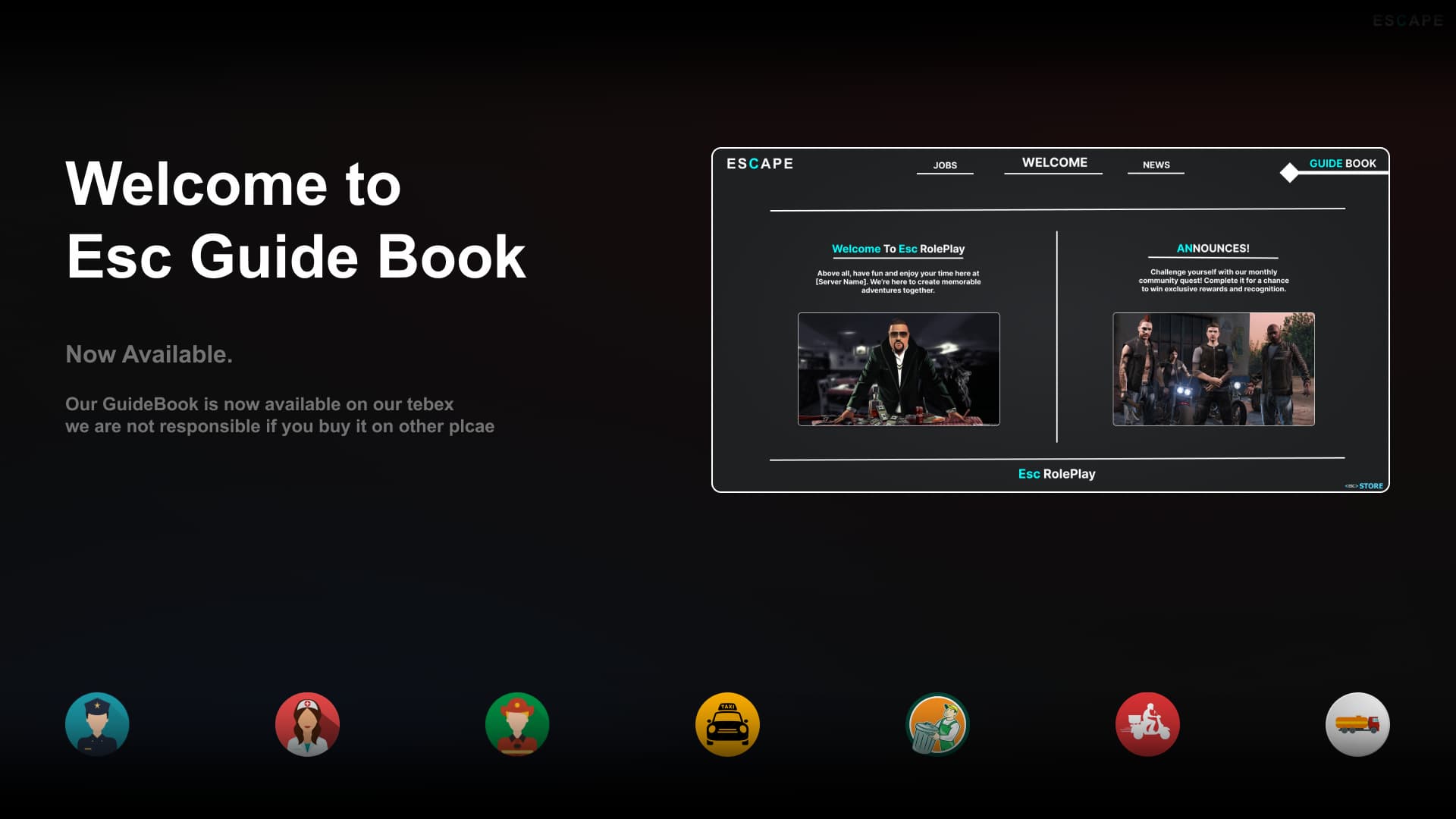Click the Esc RolePlay footer text
The image size is (1456, 819).
1056,474
